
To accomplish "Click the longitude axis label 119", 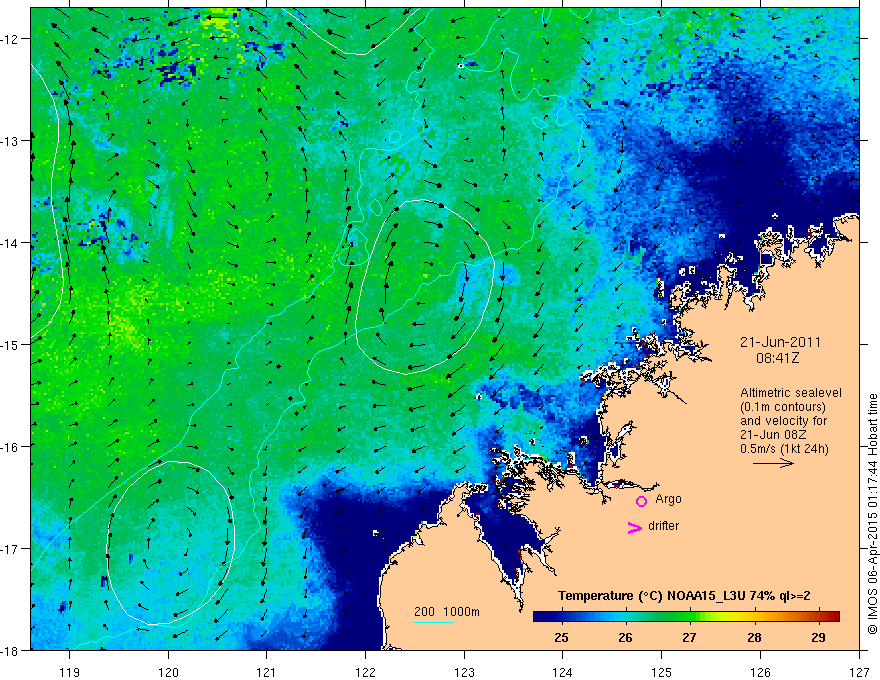I will coord(70,672).
